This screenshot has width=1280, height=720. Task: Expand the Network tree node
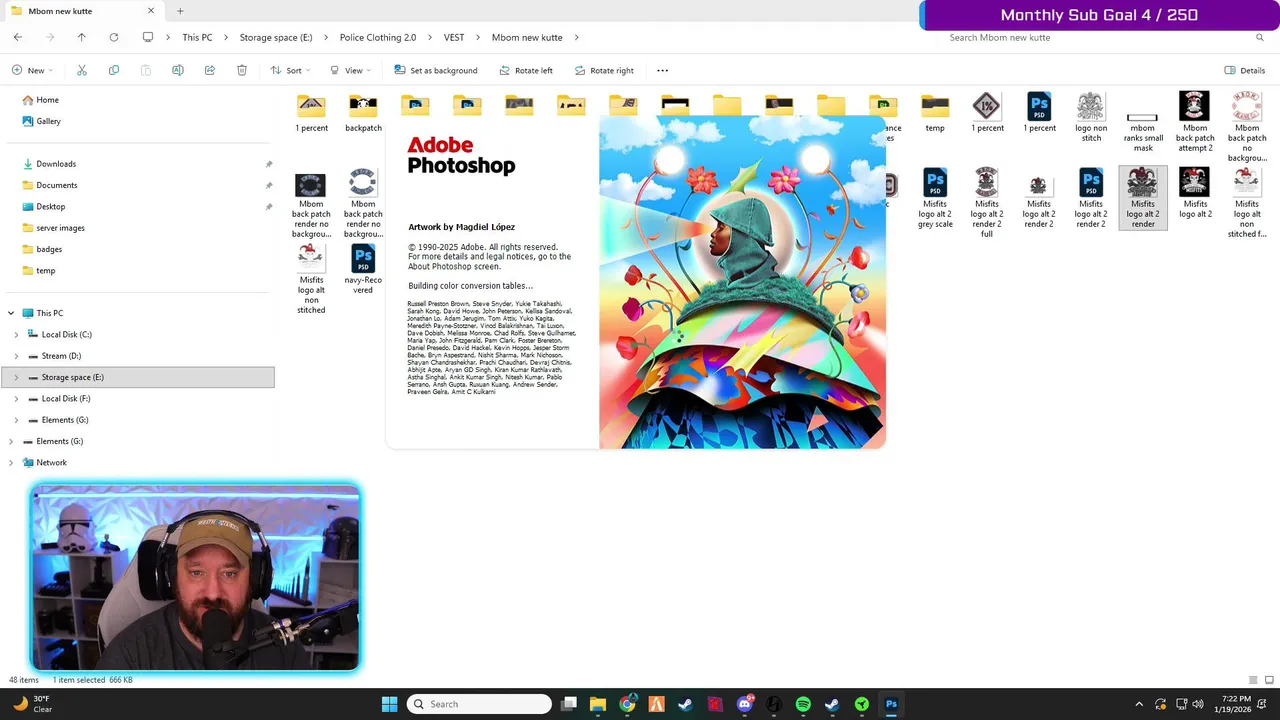12,463
